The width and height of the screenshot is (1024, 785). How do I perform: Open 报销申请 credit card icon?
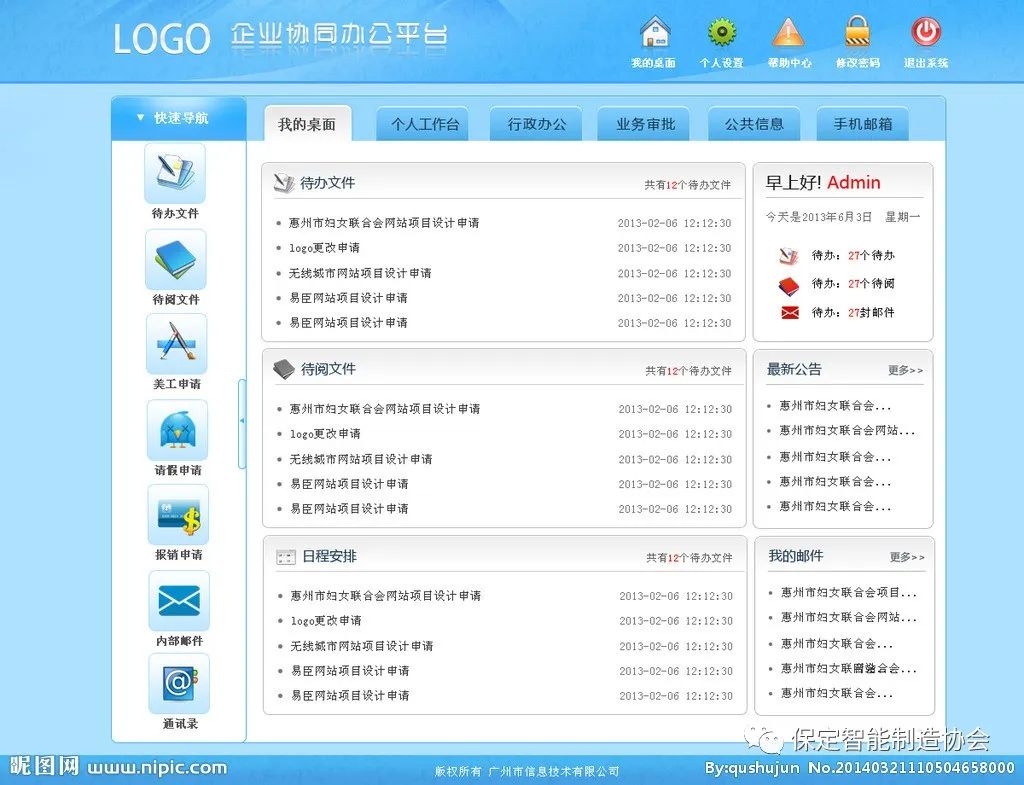point(178,515)
